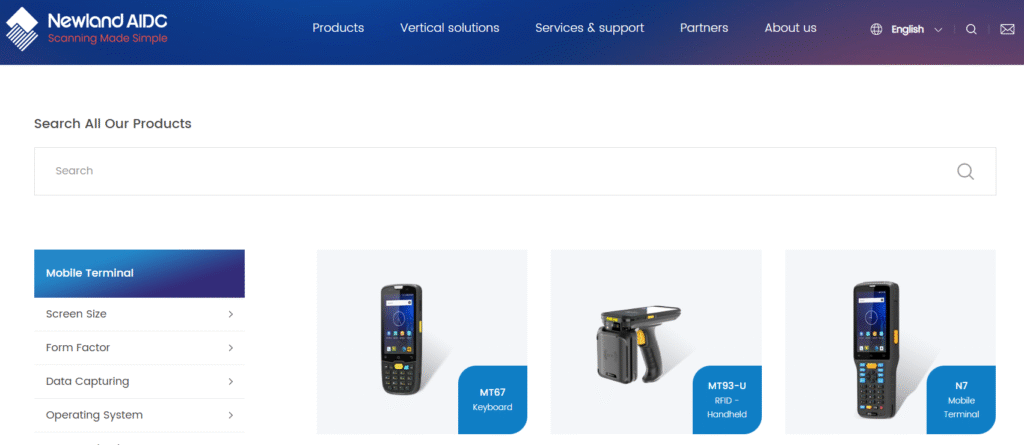Screen dimensions: 1024x445
Task: Open the MT93-U RFID Handheld product
Action: click(x=656, y=342)
